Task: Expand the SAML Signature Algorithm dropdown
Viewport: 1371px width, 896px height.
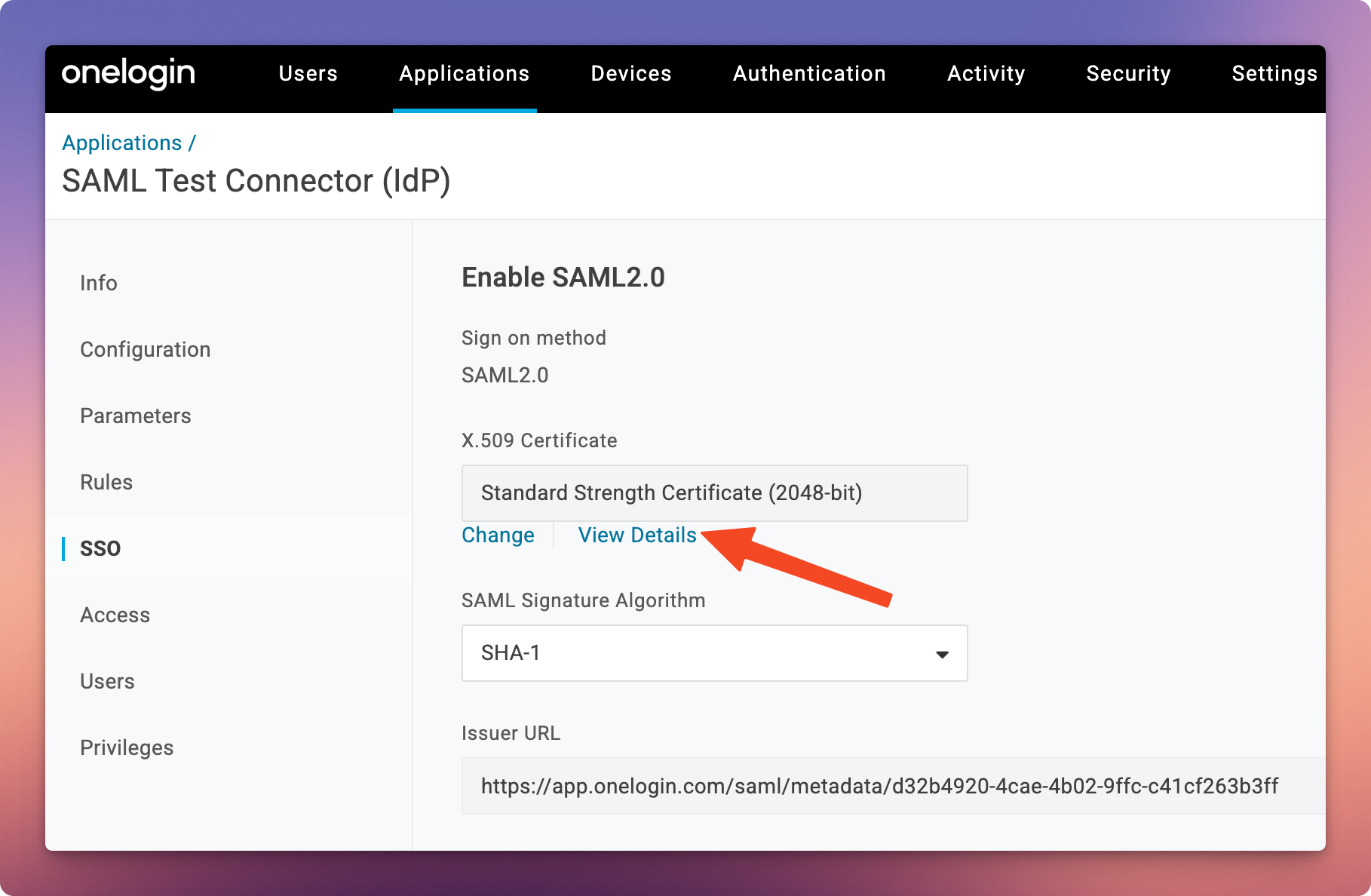Action: coord(714,653)
